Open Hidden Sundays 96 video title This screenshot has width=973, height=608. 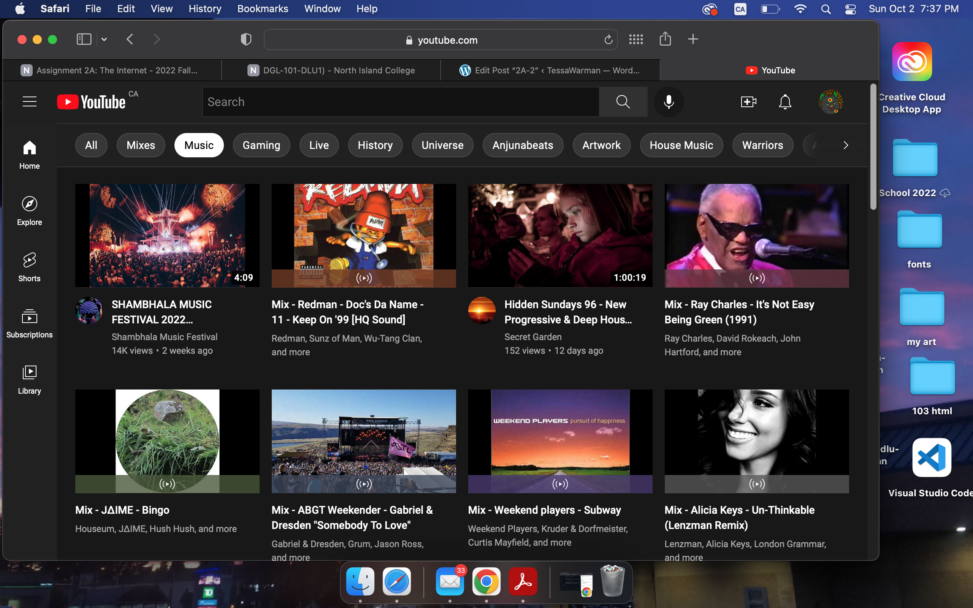(568, 312)
